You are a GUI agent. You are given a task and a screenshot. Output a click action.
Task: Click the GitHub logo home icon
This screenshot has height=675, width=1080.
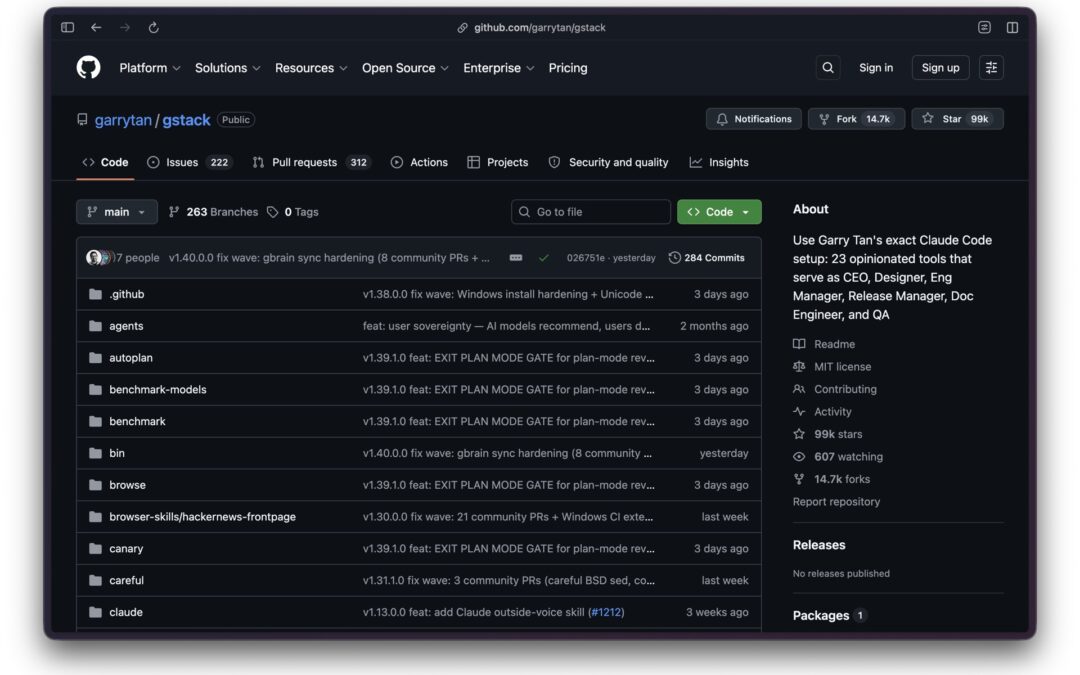point(88,68)
